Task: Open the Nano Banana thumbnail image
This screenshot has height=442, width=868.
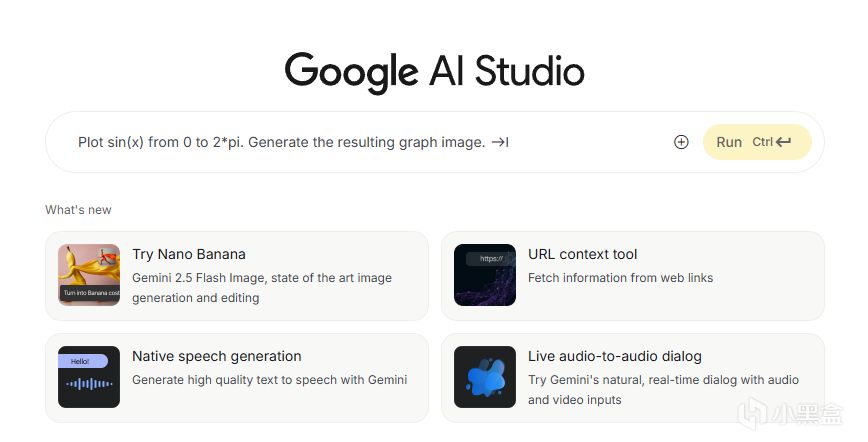Action: (89, 275)
